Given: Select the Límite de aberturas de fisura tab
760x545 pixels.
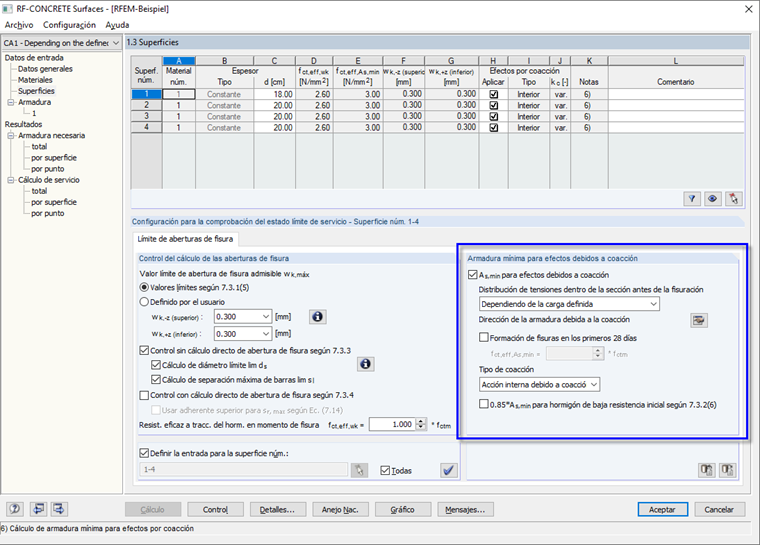Looking at the screenshot, I should (185, 239).
